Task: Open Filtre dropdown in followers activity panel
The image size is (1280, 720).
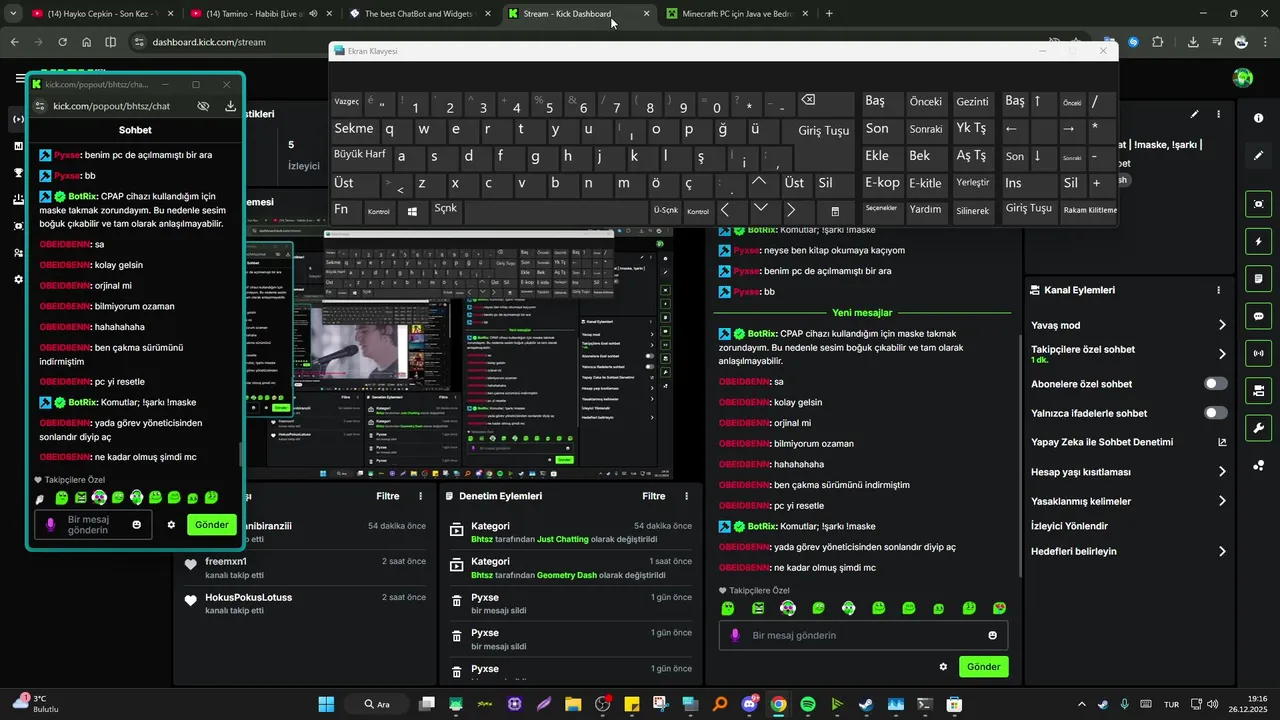Action: pos(387,496)
